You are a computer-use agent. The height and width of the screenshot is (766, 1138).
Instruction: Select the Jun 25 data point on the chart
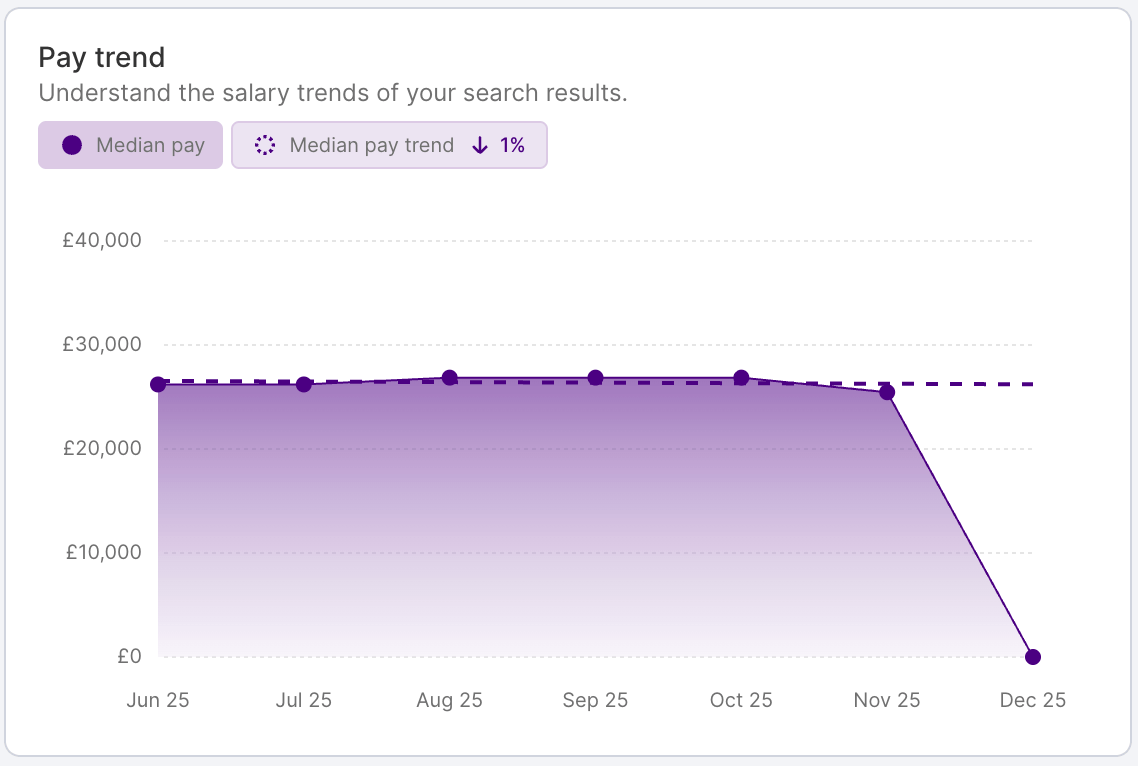157,384
